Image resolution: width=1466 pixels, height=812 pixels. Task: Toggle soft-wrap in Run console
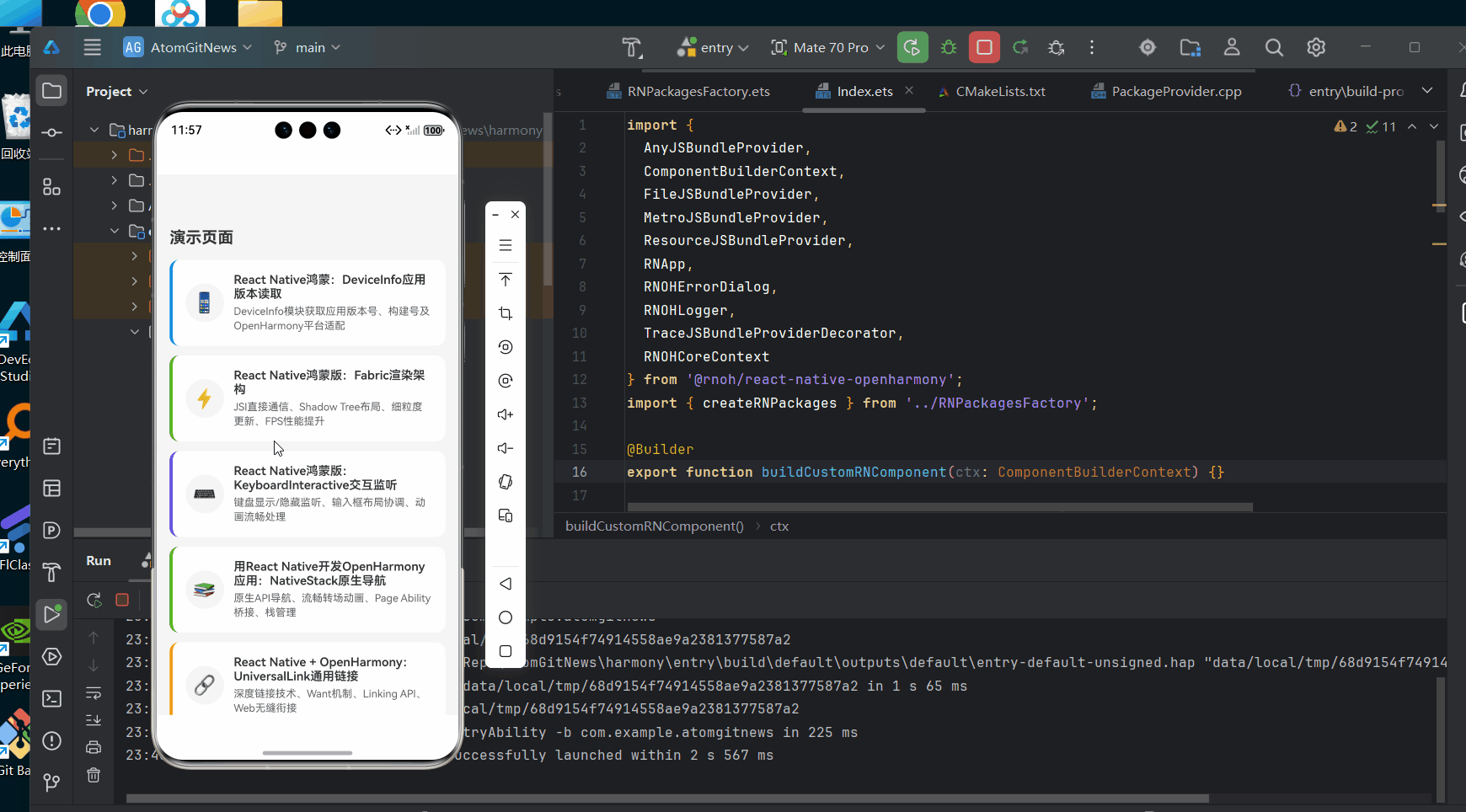click(94, 692)
